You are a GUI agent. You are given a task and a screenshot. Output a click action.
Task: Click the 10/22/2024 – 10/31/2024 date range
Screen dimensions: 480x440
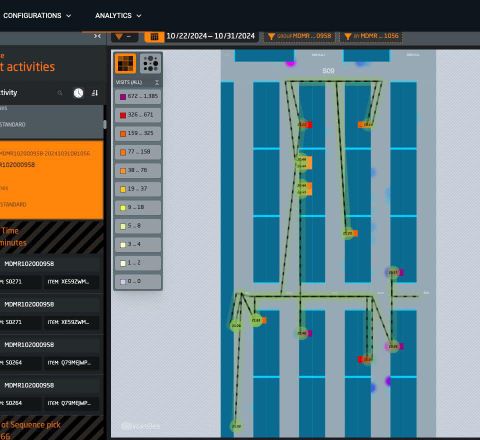210,36
